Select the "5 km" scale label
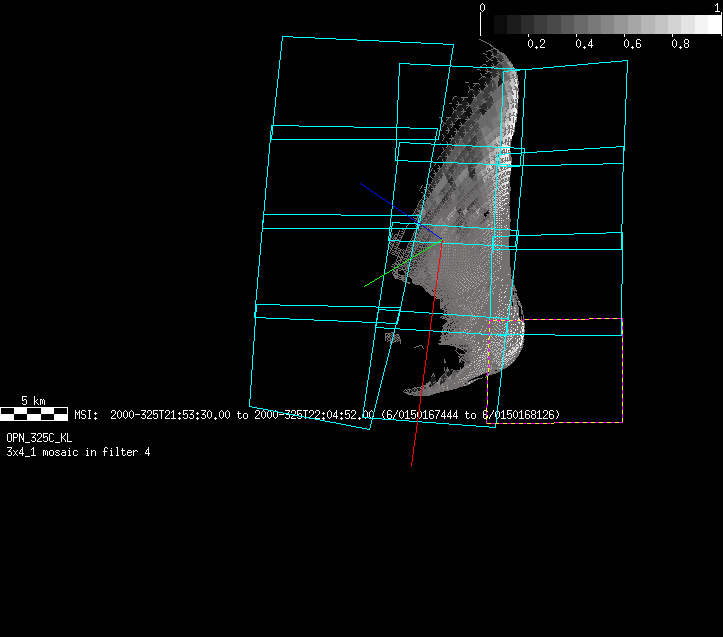This screenshot has height=637, width=723. 33,401
